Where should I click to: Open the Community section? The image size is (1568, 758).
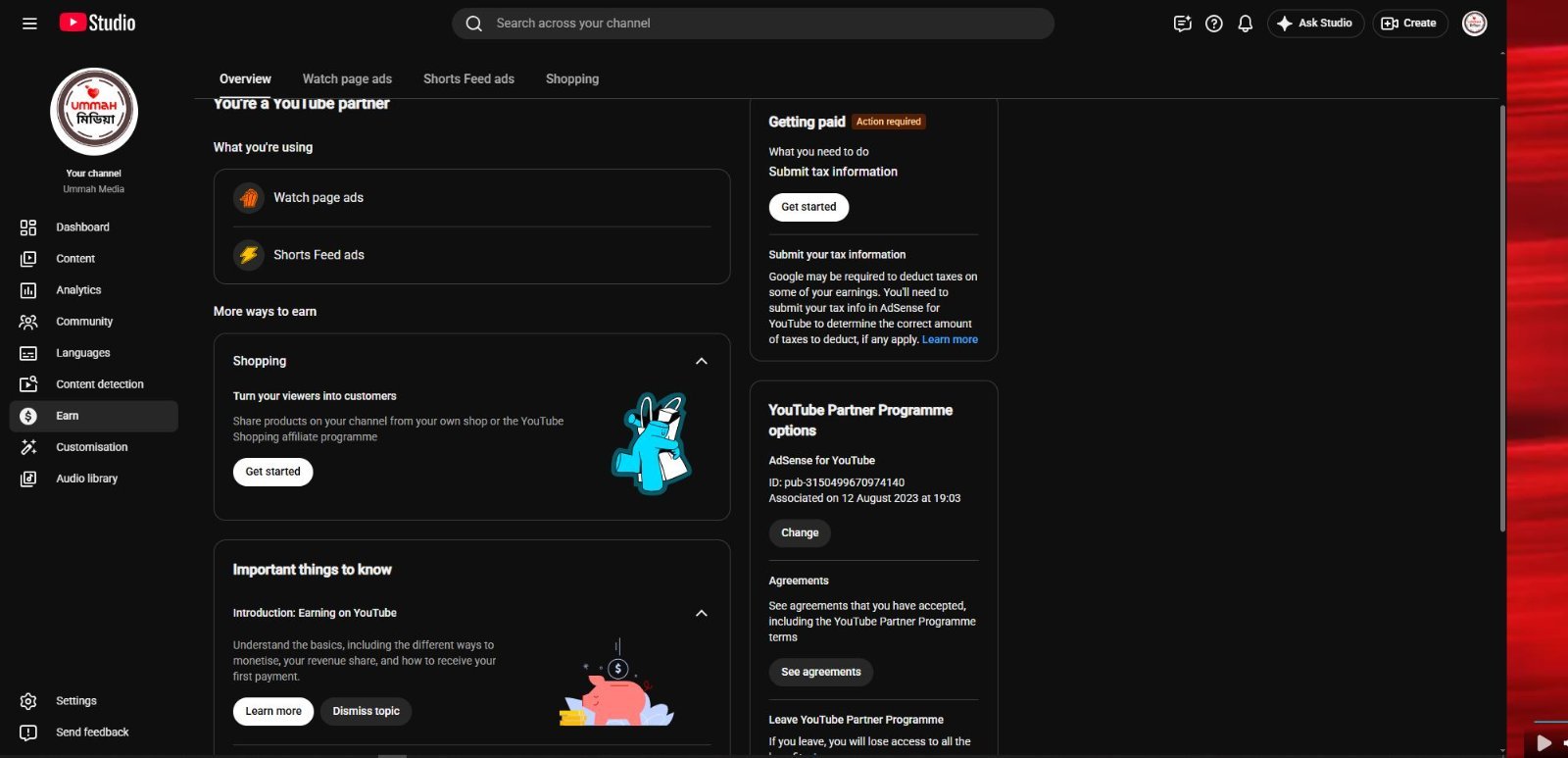click(x=93, y=322)
